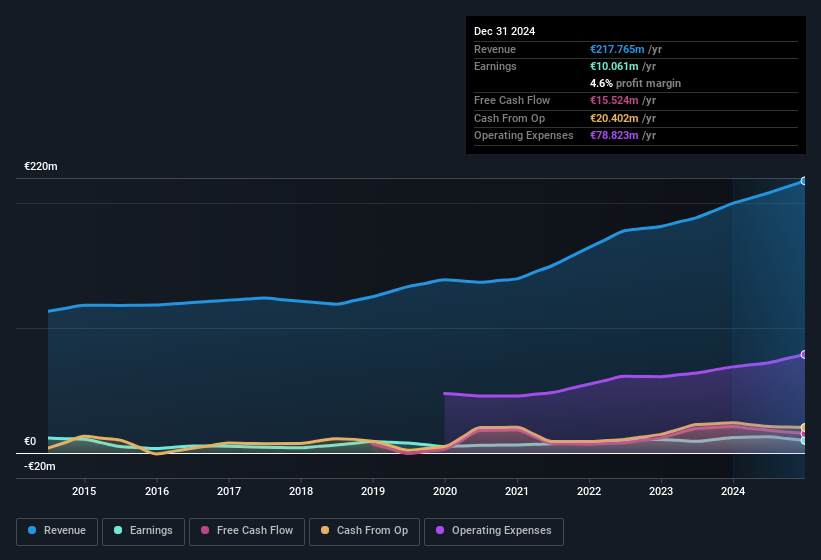Click the Cash From Op endpoint marker
The height and width of the screenshot is (560, 821).
click(803, 428)
